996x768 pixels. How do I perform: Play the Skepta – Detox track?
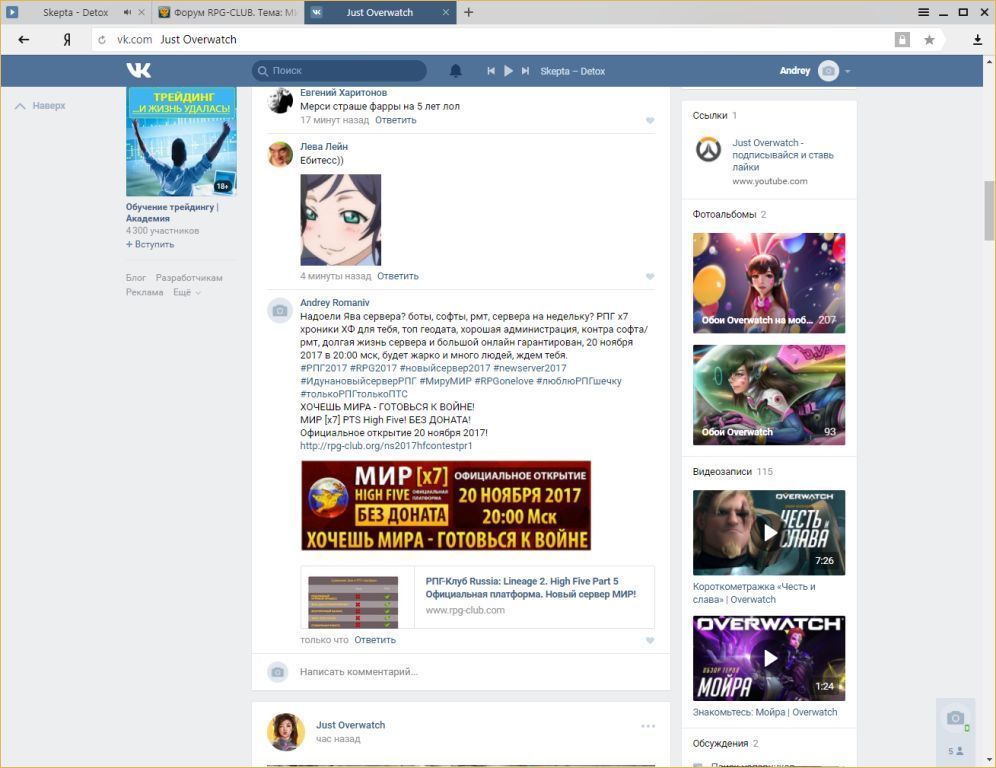[508, 71]
